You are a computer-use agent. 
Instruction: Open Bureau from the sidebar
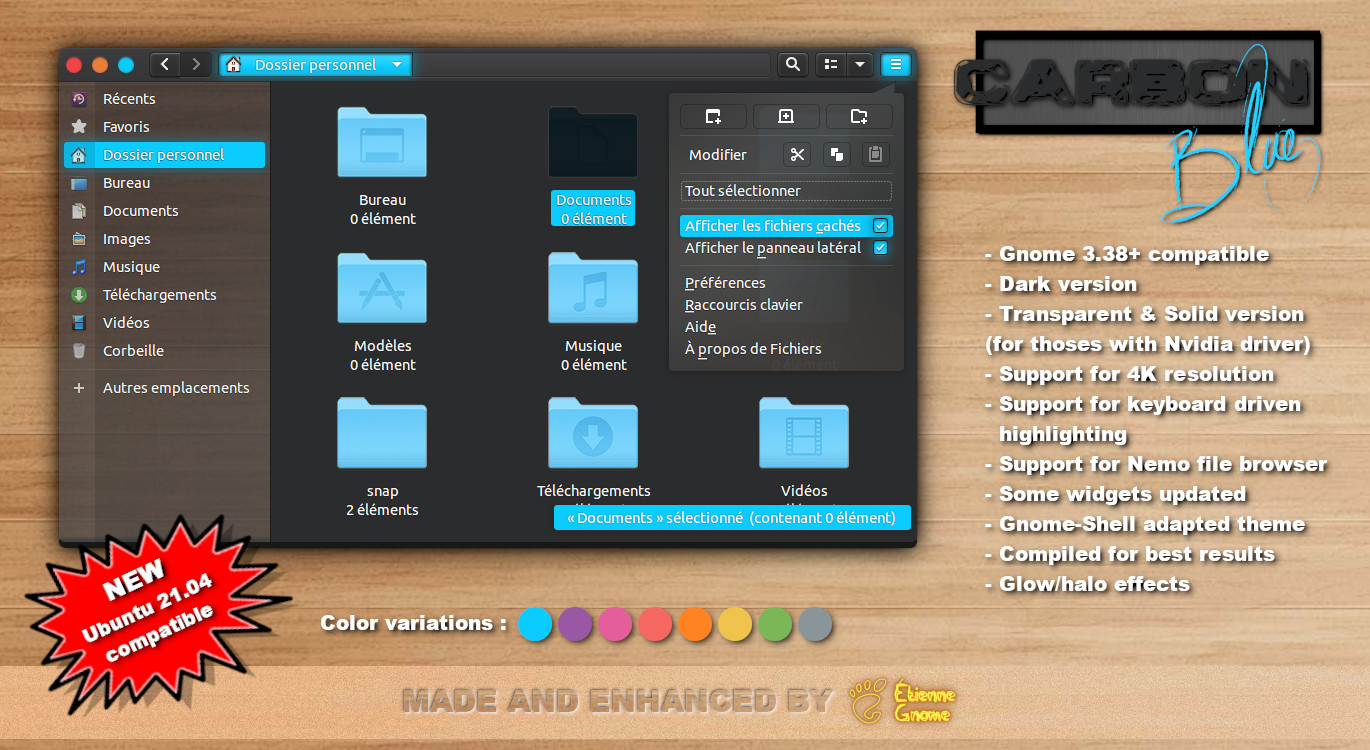165,183
